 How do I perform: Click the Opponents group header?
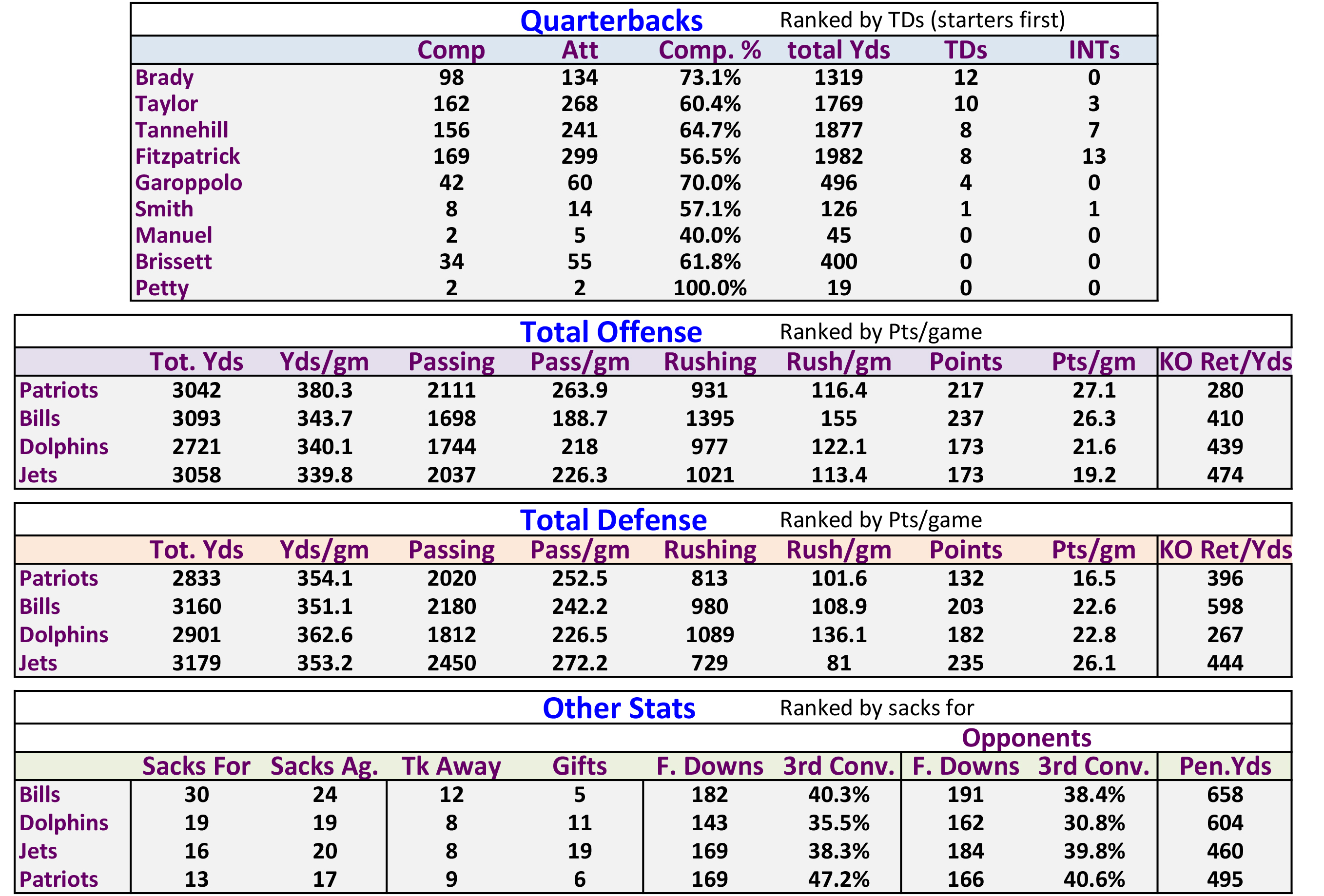(1026, 738)
